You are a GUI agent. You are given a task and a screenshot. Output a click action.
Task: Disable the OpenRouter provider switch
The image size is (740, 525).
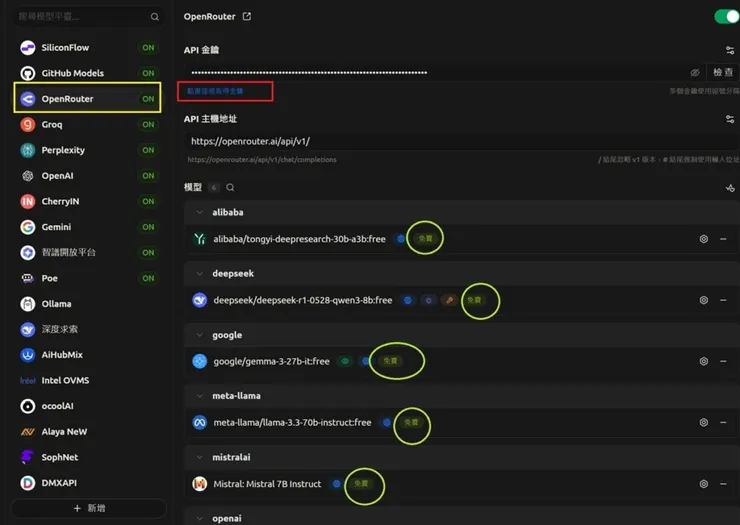coord(727,17)
